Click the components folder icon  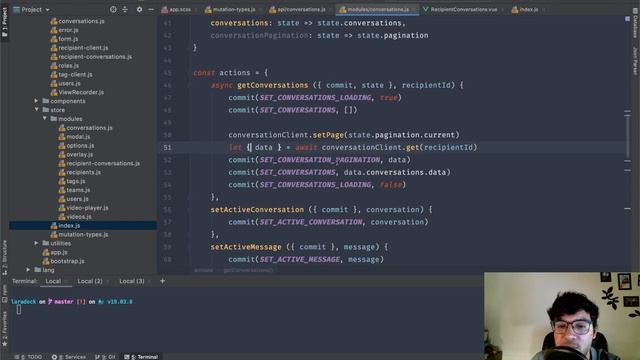click(46, 101)
